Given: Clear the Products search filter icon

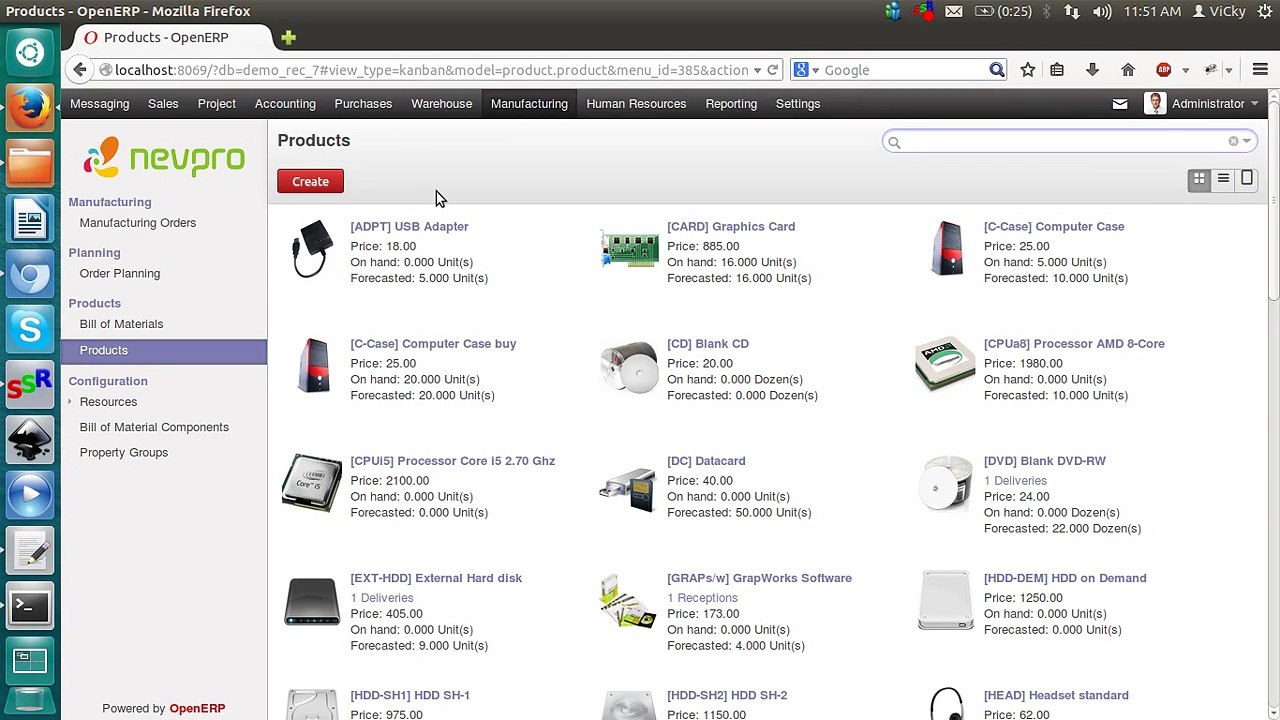Looking at the screenshot, I should click(1233, 141).
